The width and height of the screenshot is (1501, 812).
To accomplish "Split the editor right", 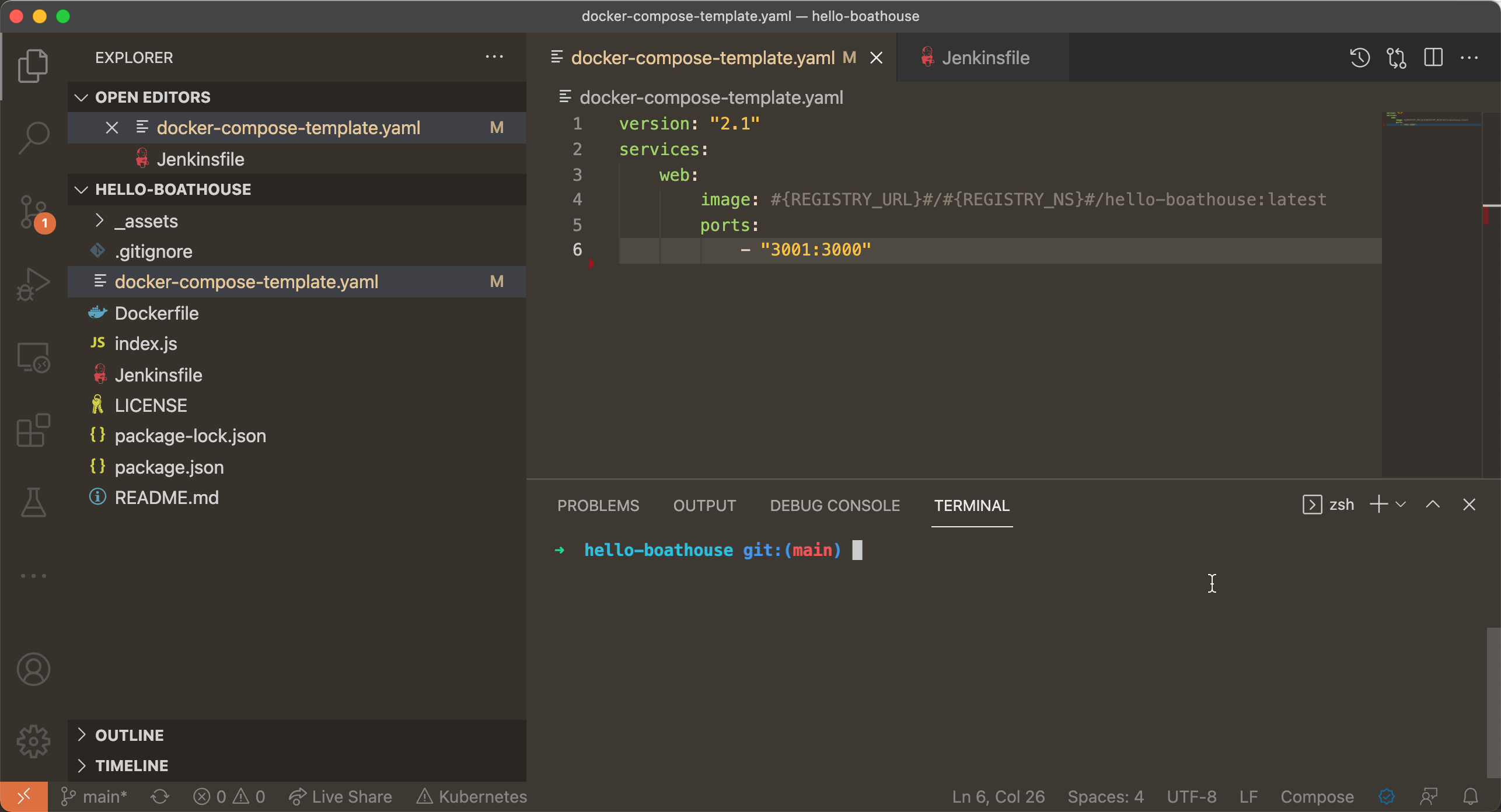I will pyautogui.click(x=1433, y=58).
